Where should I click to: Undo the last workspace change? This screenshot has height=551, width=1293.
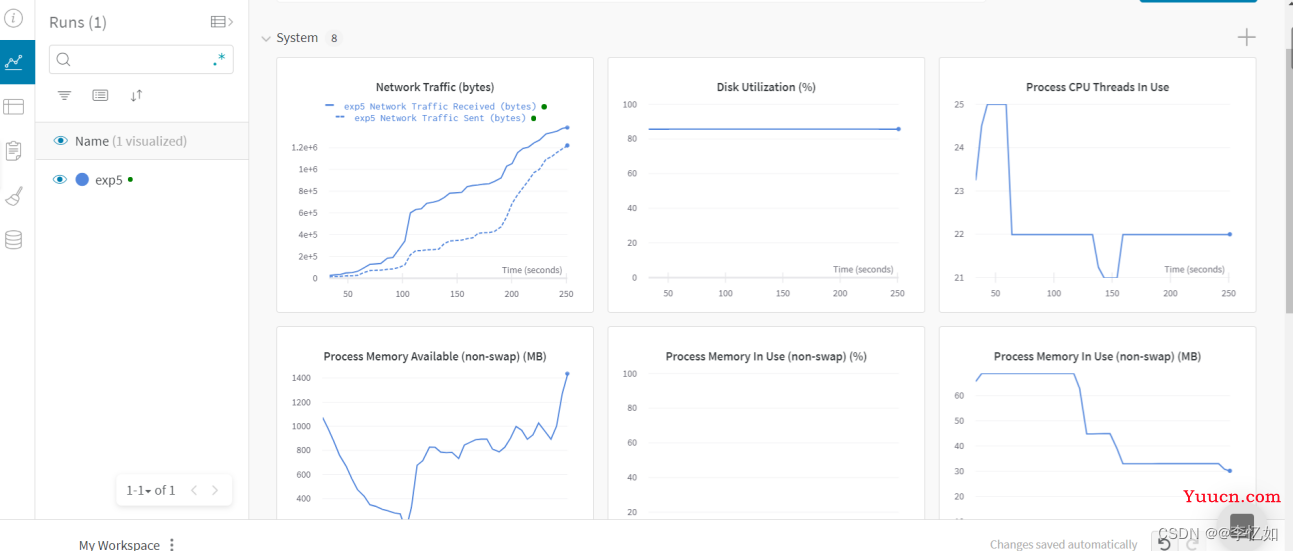coord(1164,543)
